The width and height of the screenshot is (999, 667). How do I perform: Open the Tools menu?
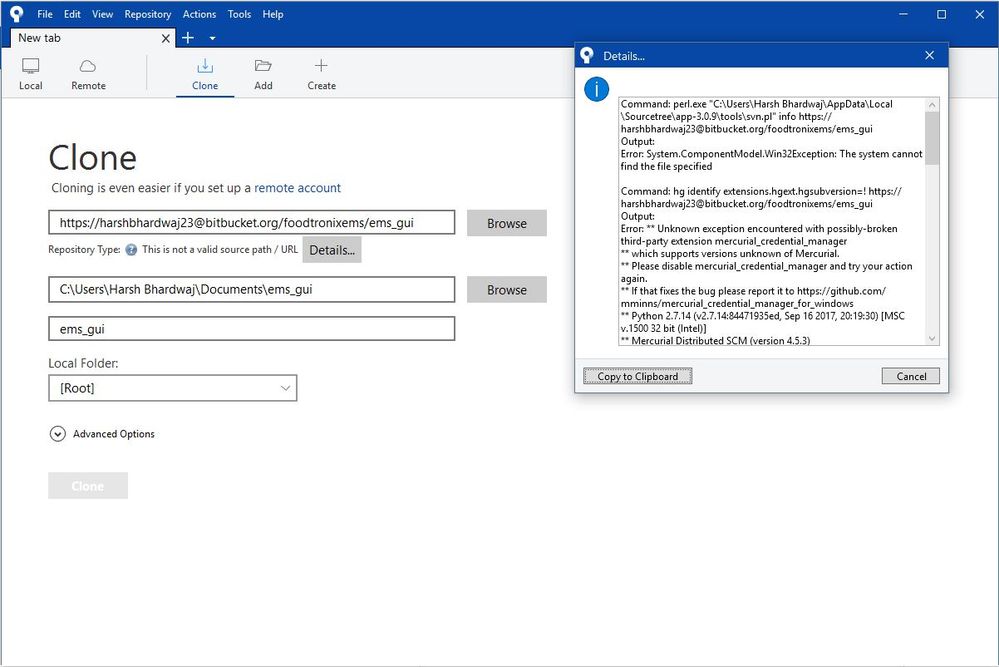click(239, 14)
